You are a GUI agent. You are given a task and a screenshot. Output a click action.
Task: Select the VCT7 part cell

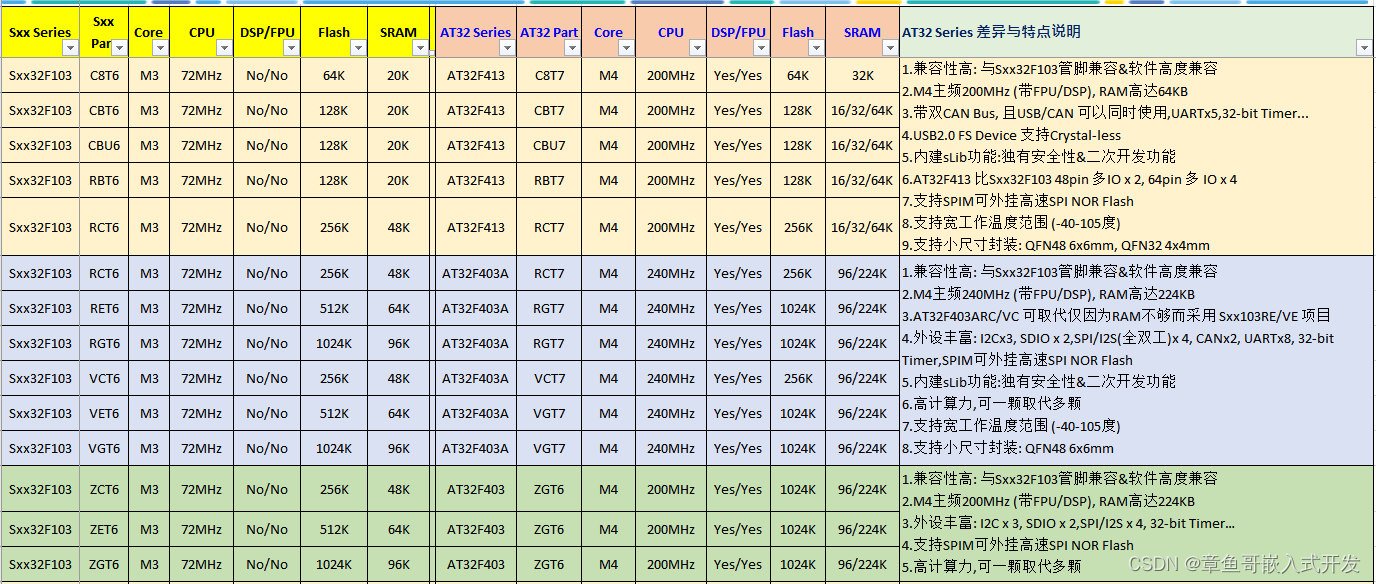549,378
